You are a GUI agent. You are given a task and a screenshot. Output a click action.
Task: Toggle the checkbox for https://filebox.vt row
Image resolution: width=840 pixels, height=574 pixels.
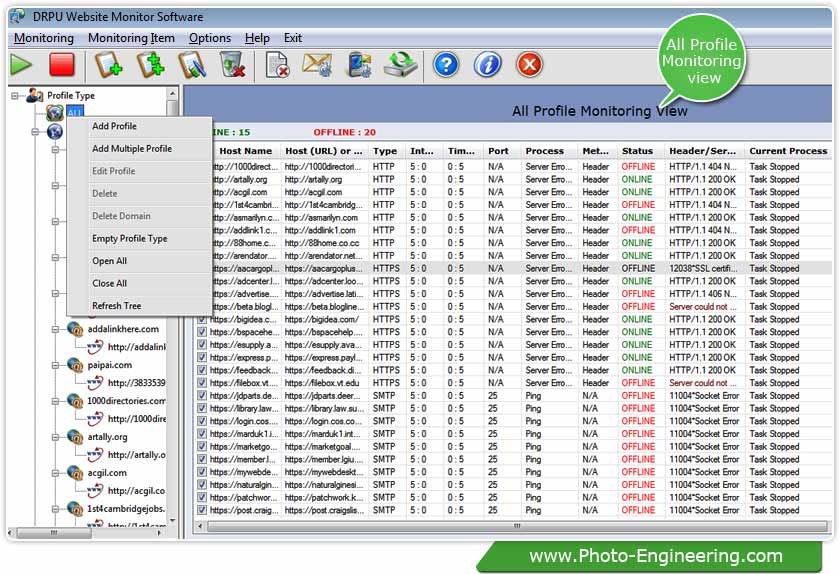click(202, 383)
